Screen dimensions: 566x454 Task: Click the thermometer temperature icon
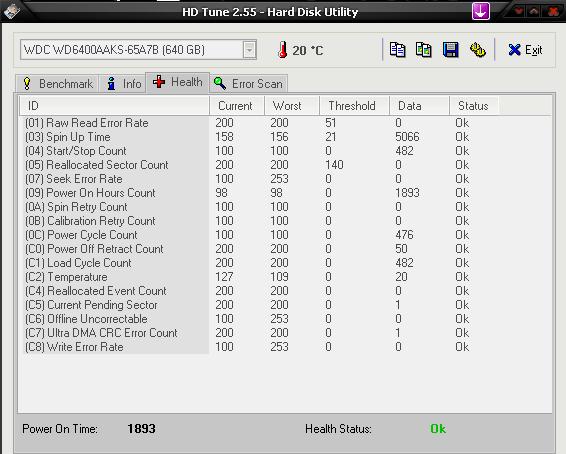pyautogui.click(x=283, y=50)
